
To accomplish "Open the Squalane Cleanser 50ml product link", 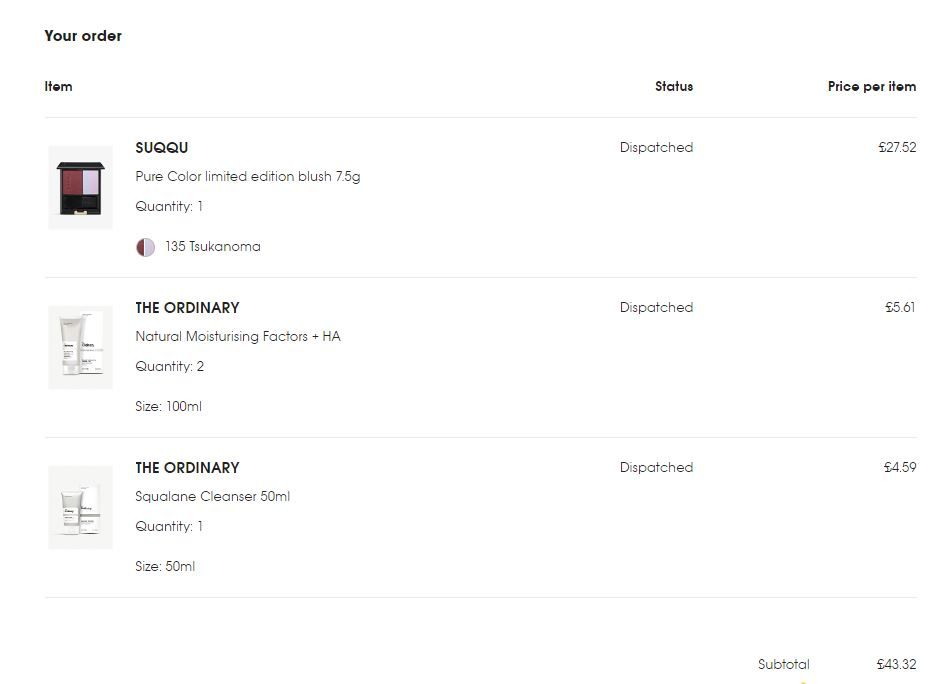I will pyautogui.click(x=213, y=497).
